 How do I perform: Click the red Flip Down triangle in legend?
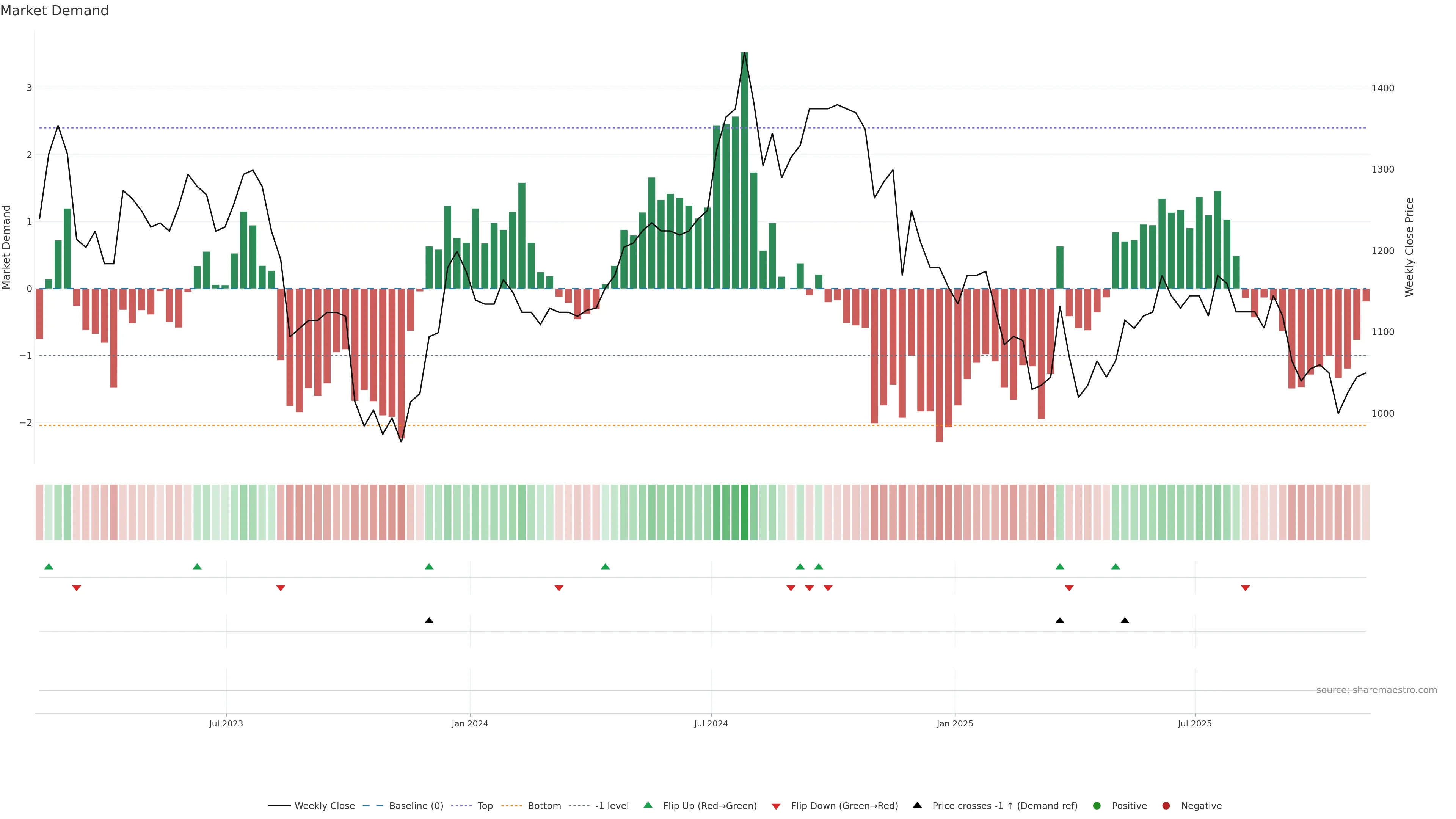point(776,806)
